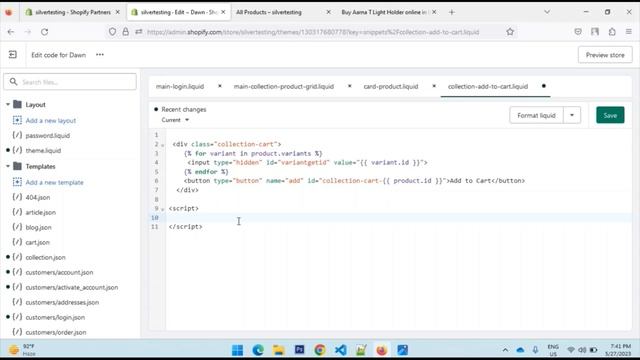Click the tracking protection shield icon

coord(112,32)
